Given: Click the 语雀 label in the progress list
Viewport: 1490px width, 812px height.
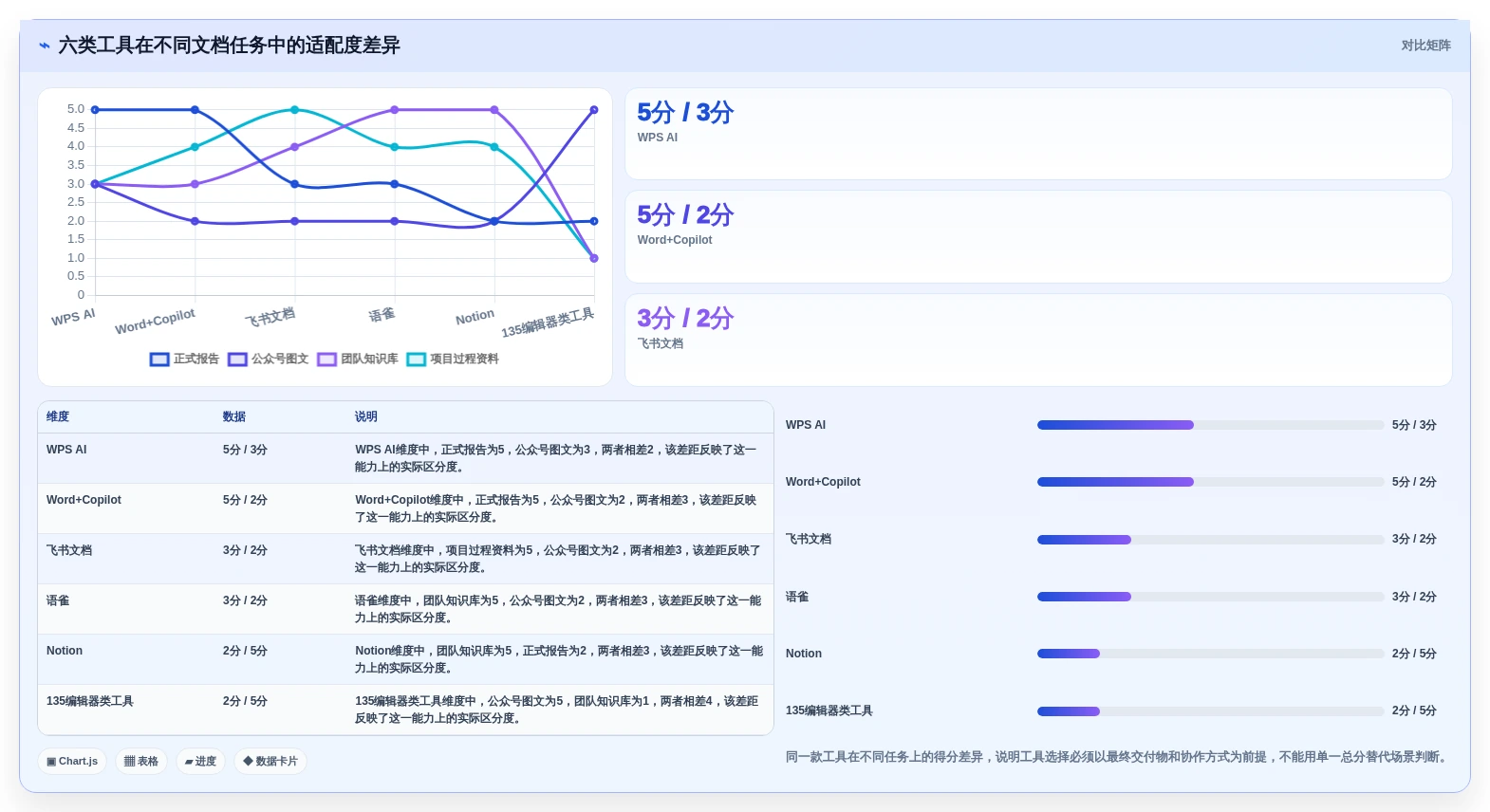Looking at the screenshot, I should tap(797, 597).
